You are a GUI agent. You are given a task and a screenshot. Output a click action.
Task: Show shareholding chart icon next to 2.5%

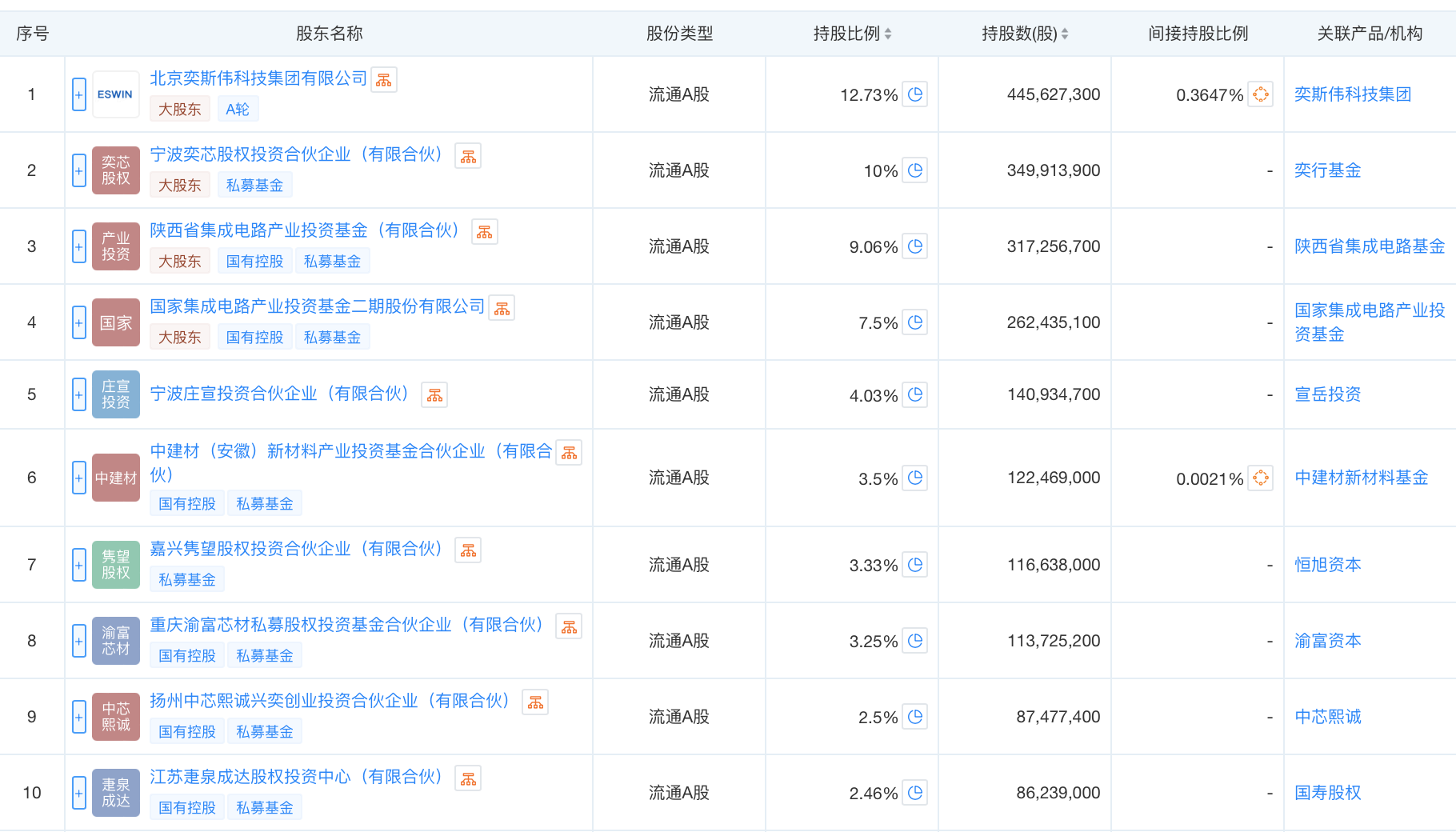[x=915, y=717]
